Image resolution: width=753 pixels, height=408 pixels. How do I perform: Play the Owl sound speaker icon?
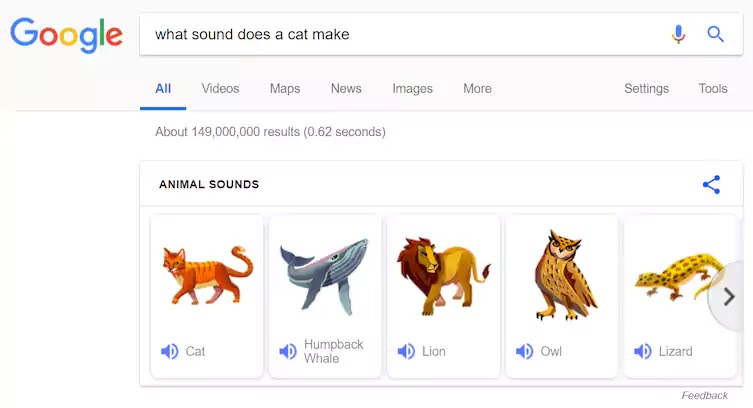pos(524,351)
